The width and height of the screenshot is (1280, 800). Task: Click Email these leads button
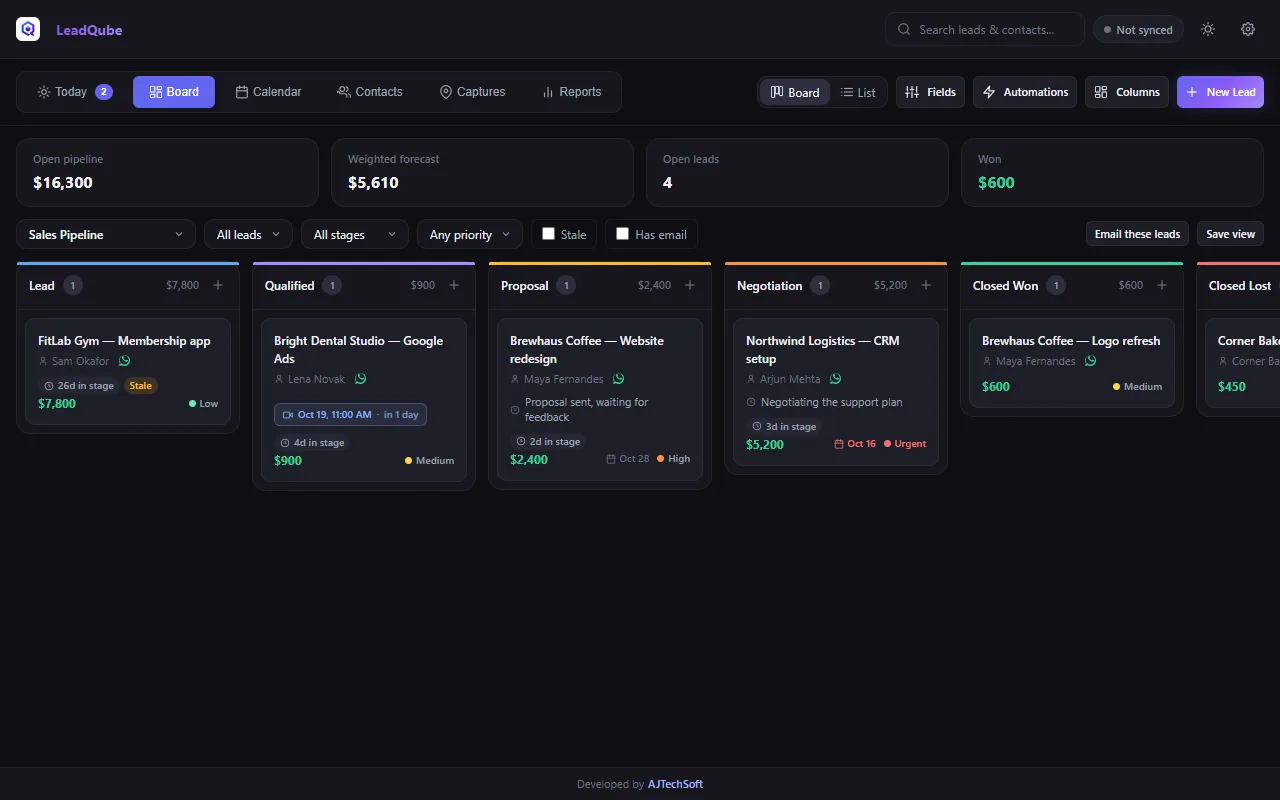point(1137,234)
